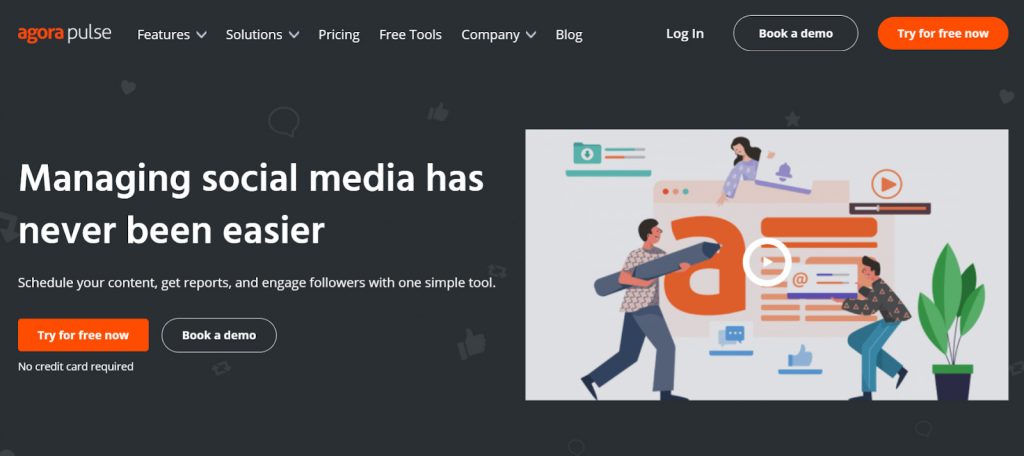This screenshot has width=1024, height=456.
Task: Click the blue chat bubble icon in illustration
Action: (731, 336)
